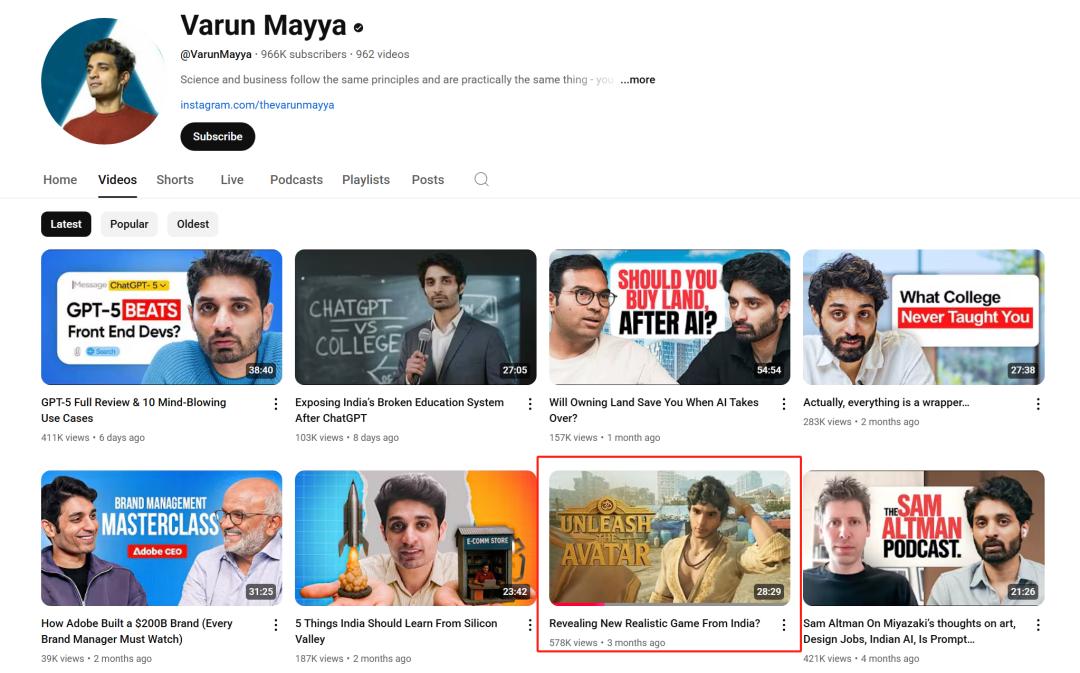Expand channel description with ...more
This screenshot has width=1080, height=673.
click(638, 80)
